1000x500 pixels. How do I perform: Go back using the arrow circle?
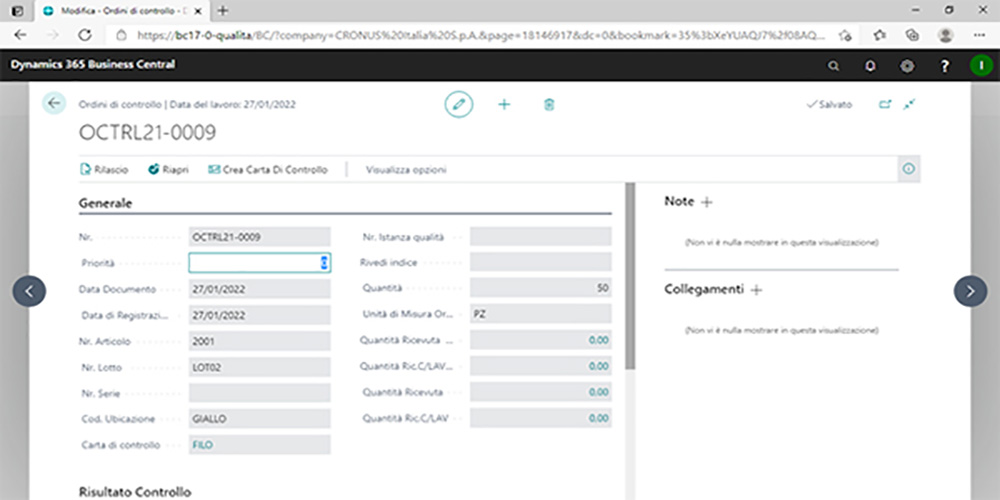click(54, 104)
